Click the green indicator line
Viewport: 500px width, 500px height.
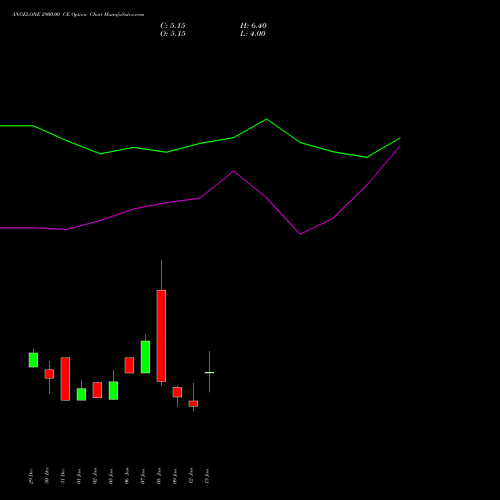point(200,143)
